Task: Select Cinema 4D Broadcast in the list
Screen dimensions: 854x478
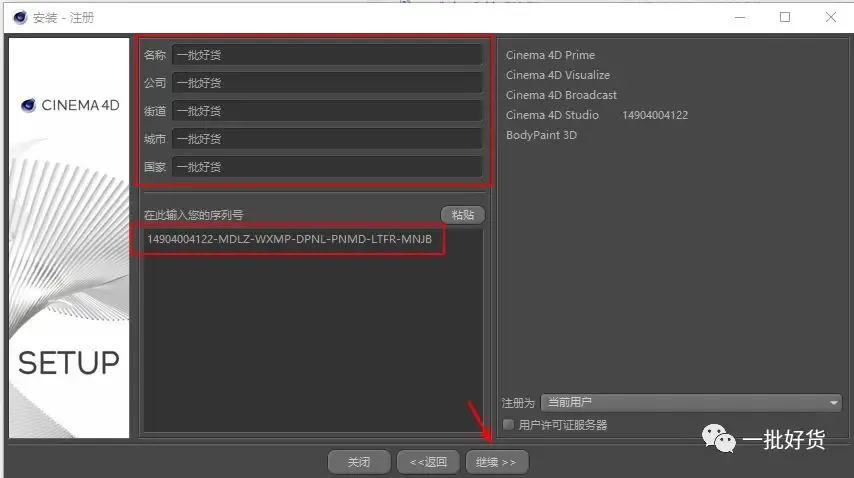Action: (x=561, y=95)
